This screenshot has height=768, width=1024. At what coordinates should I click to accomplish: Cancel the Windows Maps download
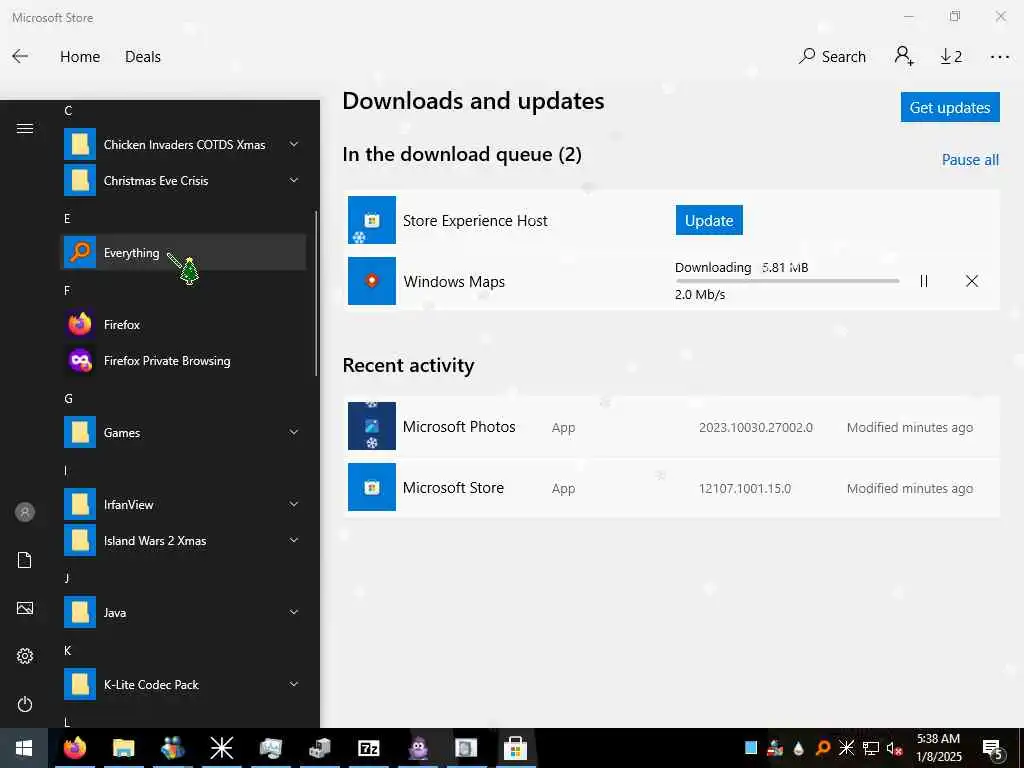pyautogui.click(x=971, y=281)
